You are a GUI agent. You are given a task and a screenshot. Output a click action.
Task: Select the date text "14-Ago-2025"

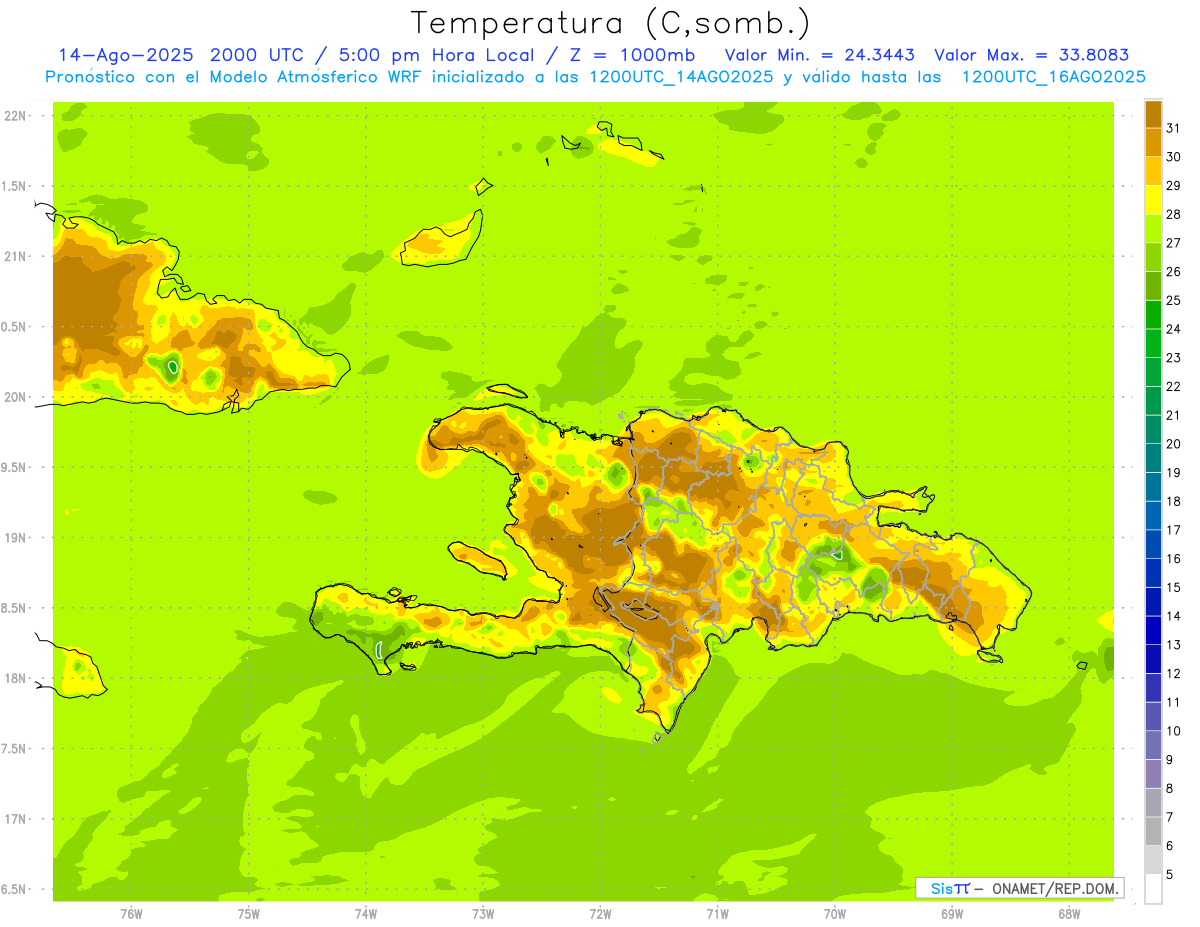pos(125,55)
